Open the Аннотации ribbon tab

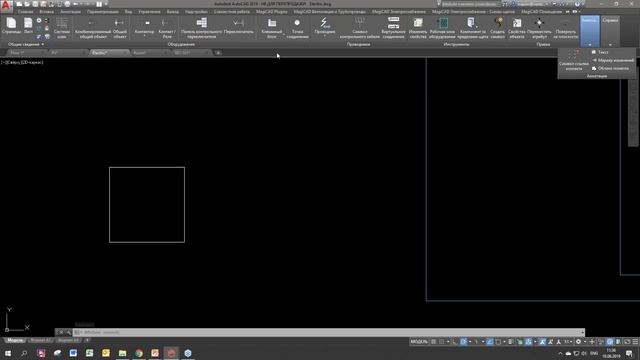pos(71,12)
